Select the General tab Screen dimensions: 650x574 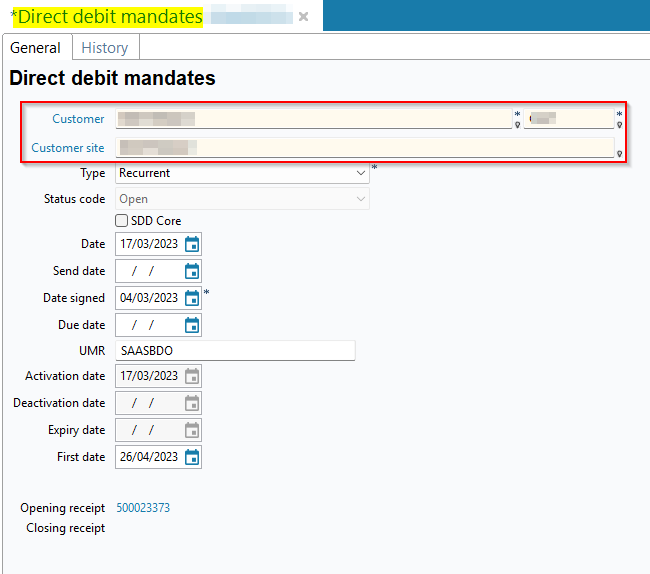[x=35, y=48]
